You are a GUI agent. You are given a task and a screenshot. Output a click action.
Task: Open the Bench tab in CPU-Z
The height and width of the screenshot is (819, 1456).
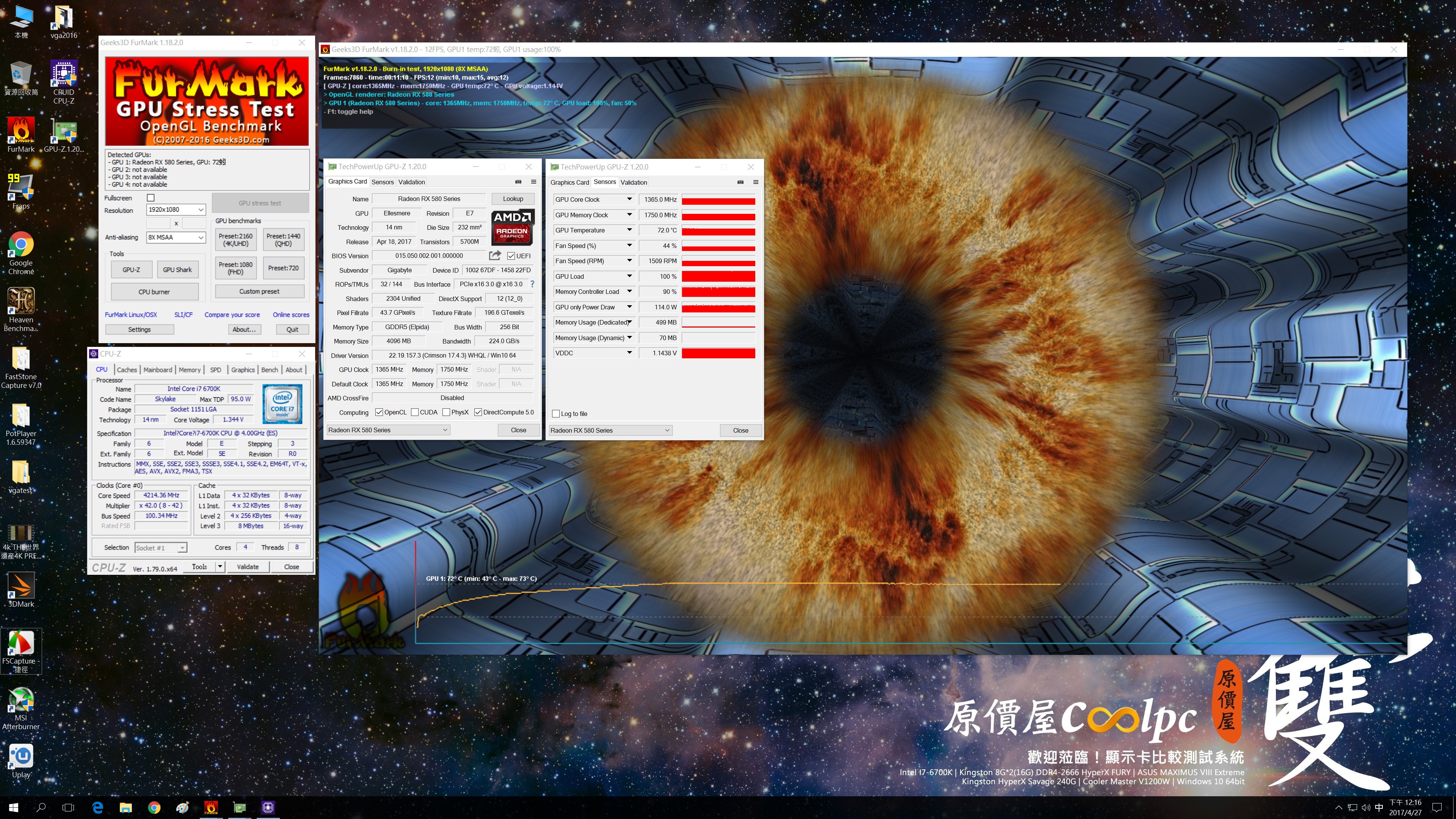tap(270, 370)
